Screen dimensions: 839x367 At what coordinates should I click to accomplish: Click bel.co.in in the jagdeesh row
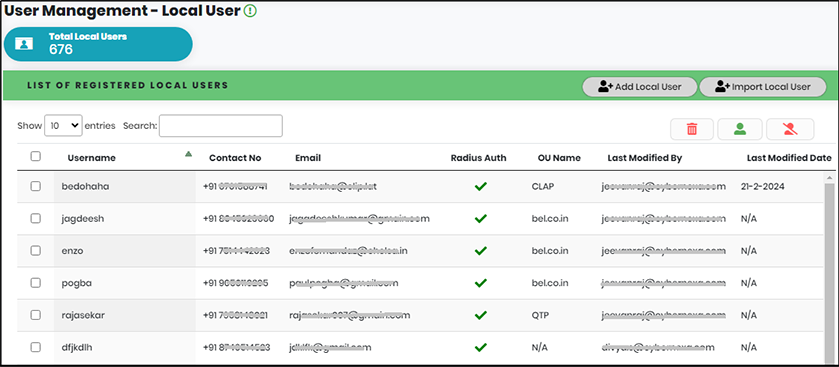coord(550,218)
